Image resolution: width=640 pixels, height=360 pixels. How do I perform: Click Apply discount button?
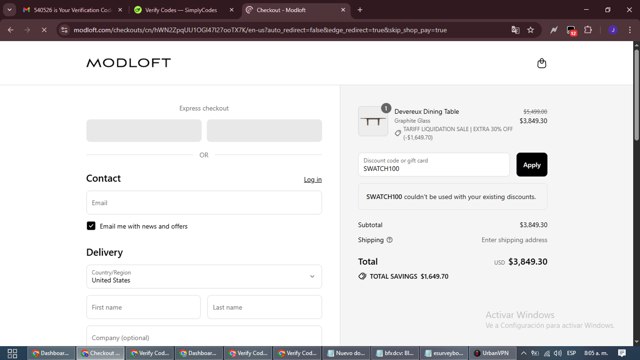[x=531, y=164]
